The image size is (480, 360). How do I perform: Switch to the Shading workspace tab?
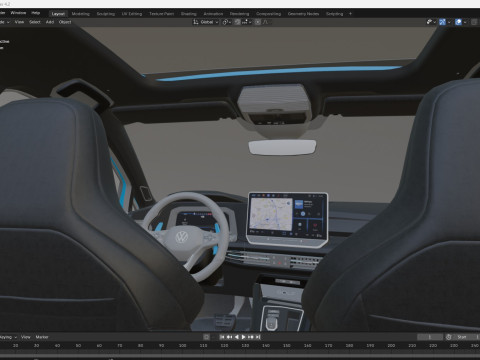click(188, 14)
